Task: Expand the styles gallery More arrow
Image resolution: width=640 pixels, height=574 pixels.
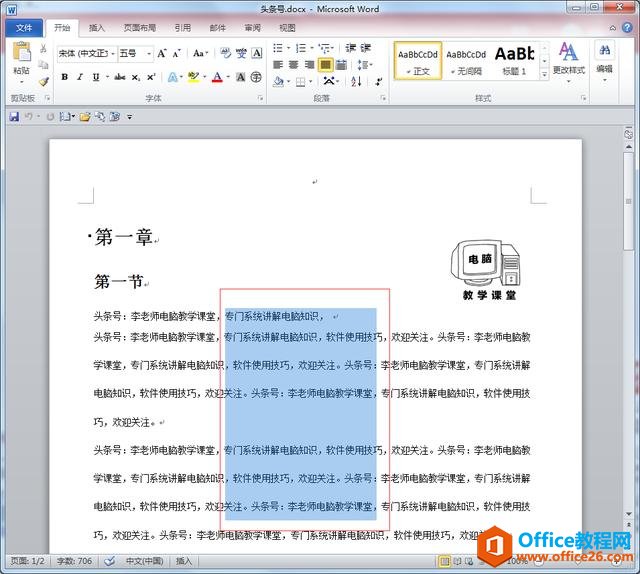Action: (544, 74)
